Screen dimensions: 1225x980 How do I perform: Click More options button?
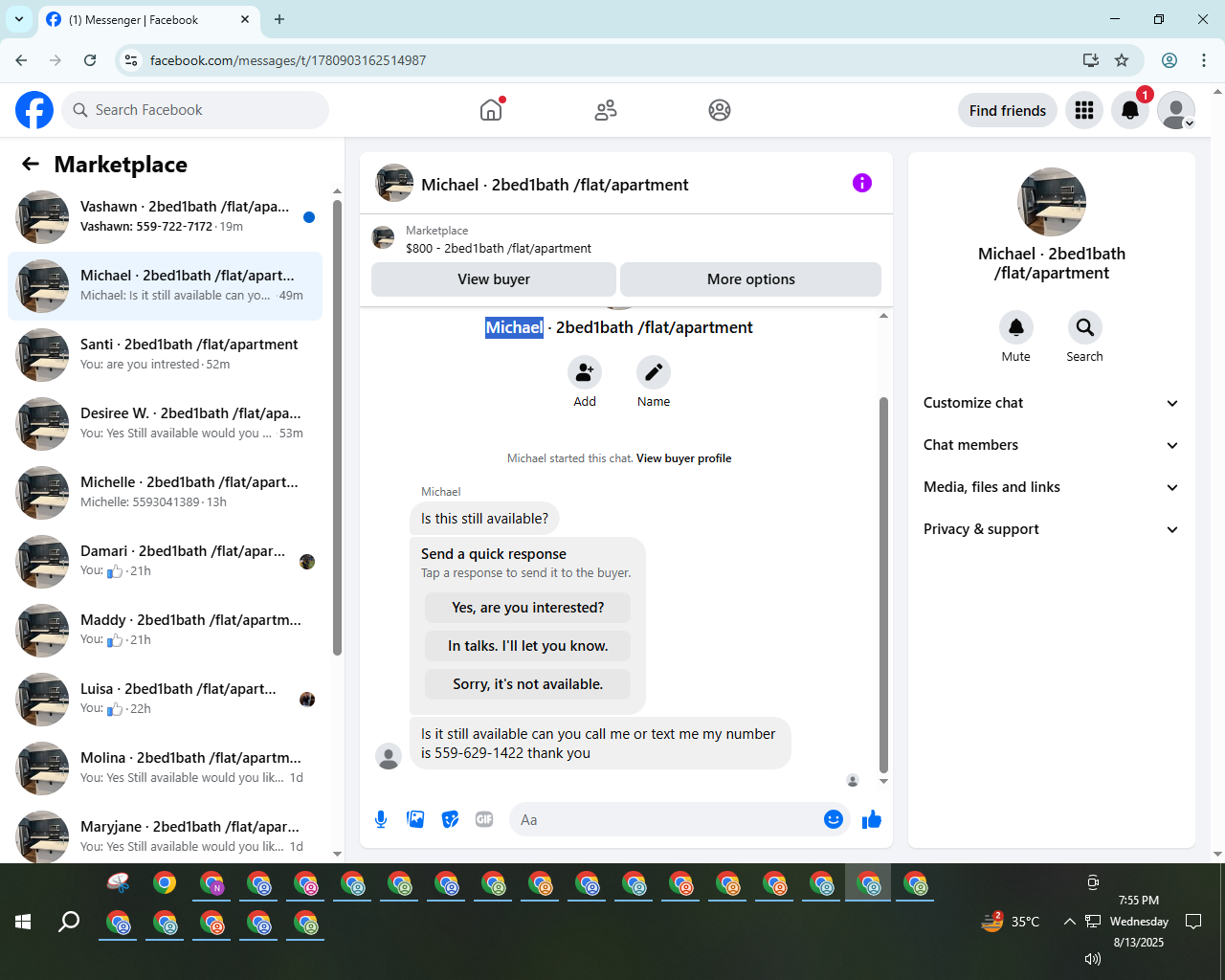[751, 279]
